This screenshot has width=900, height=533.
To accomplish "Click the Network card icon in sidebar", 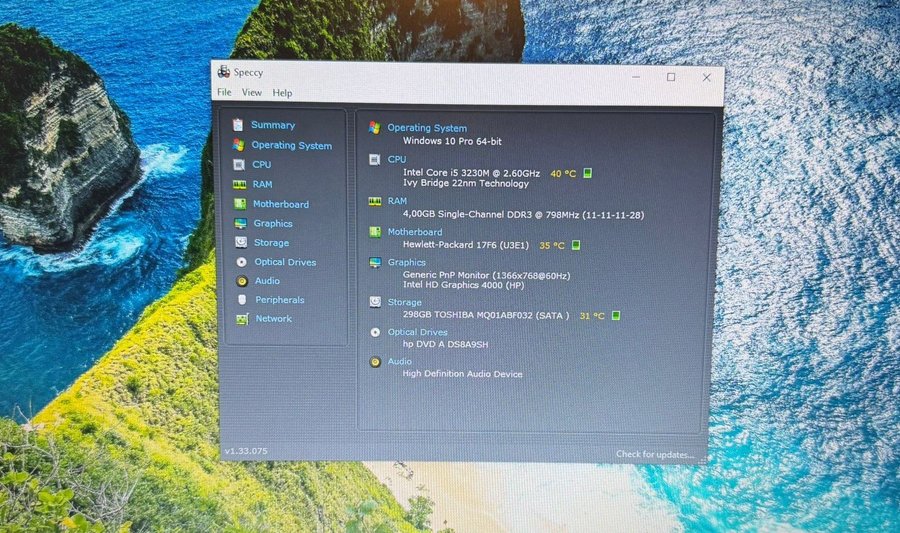I will point(242,319).
